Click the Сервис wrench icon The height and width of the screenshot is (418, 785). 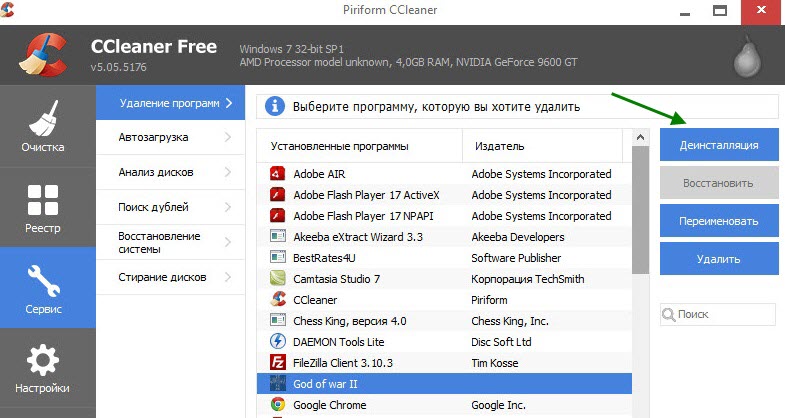click(x=43, y=279)
